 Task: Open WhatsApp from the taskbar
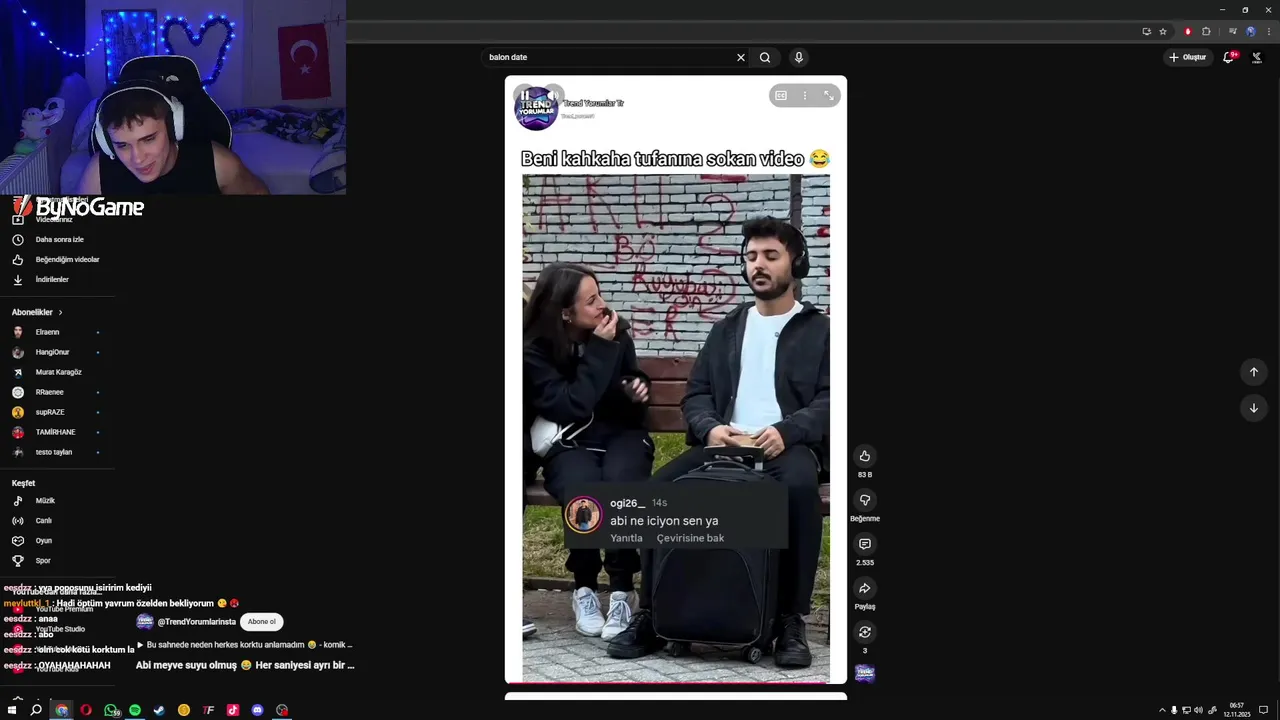click(x=110, y=710)
